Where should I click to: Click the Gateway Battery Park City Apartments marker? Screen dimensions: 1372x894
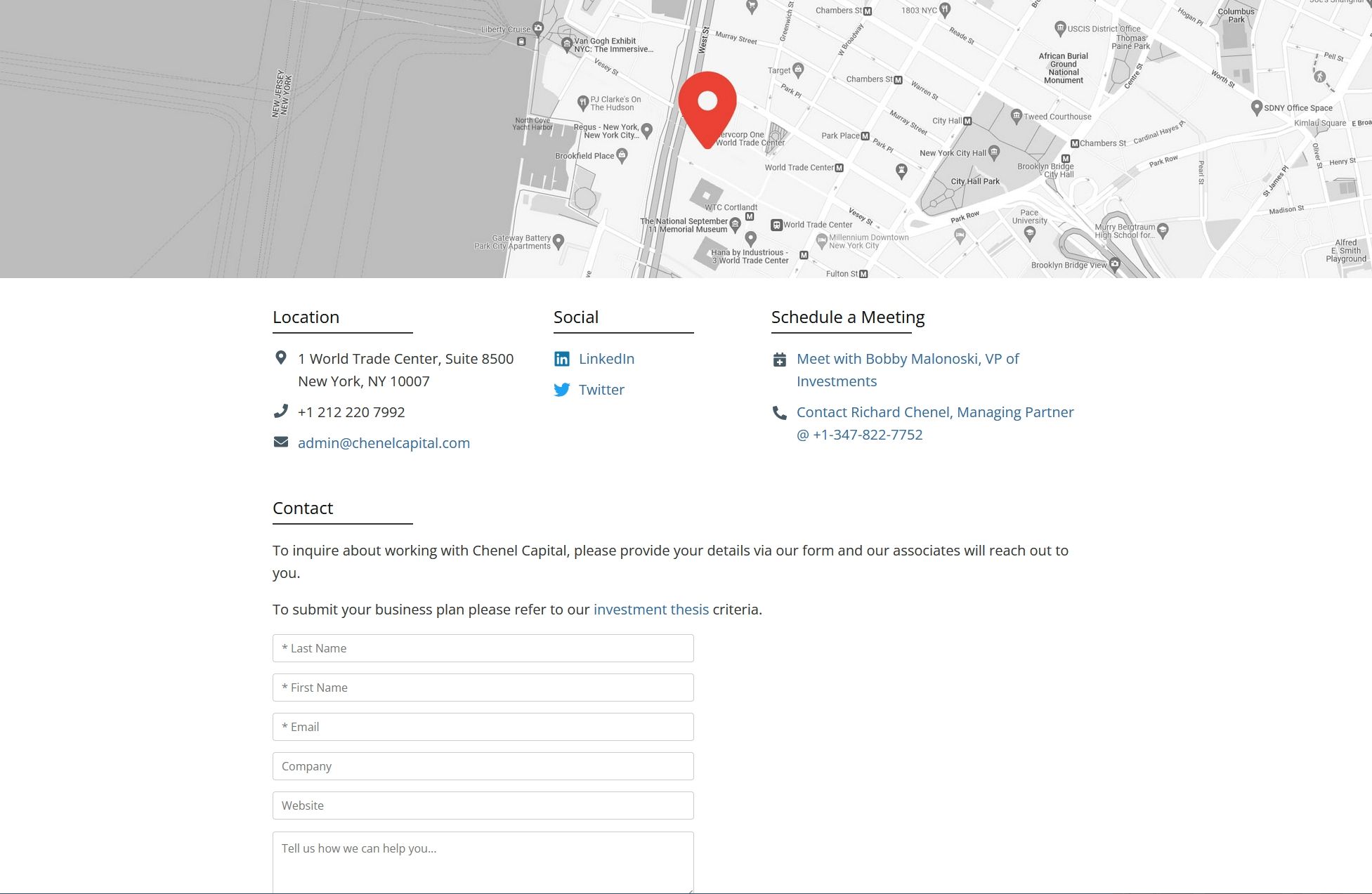pyautogui.click(x=558, y=242)
